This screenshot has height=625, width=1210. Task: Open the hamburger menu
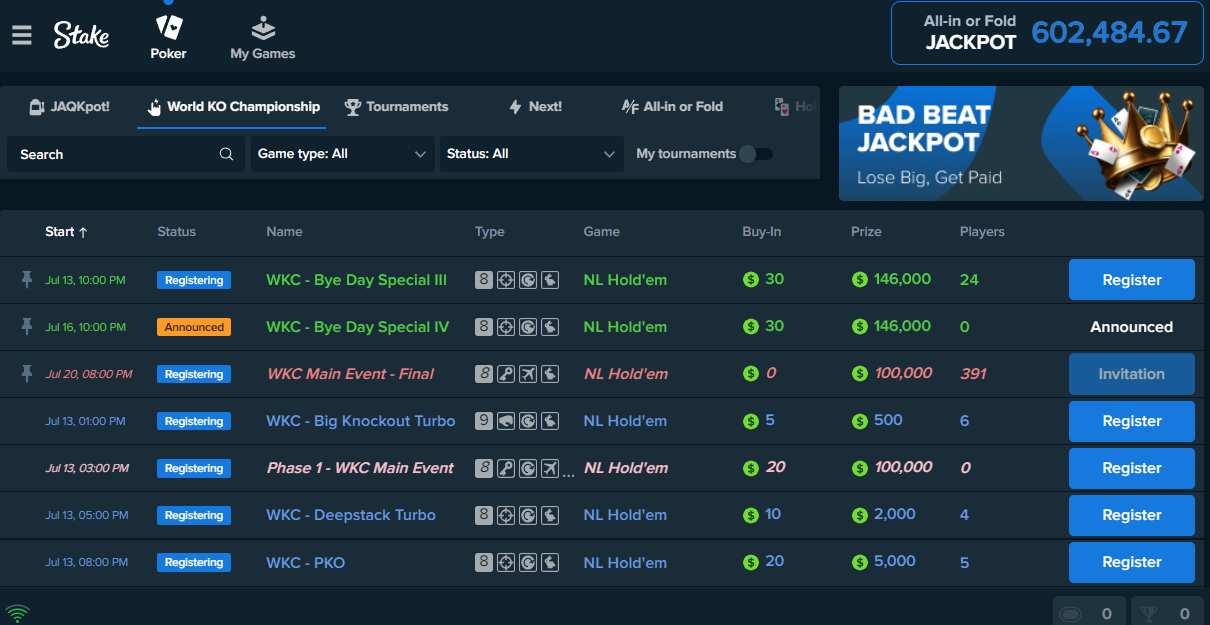point(22,35)
